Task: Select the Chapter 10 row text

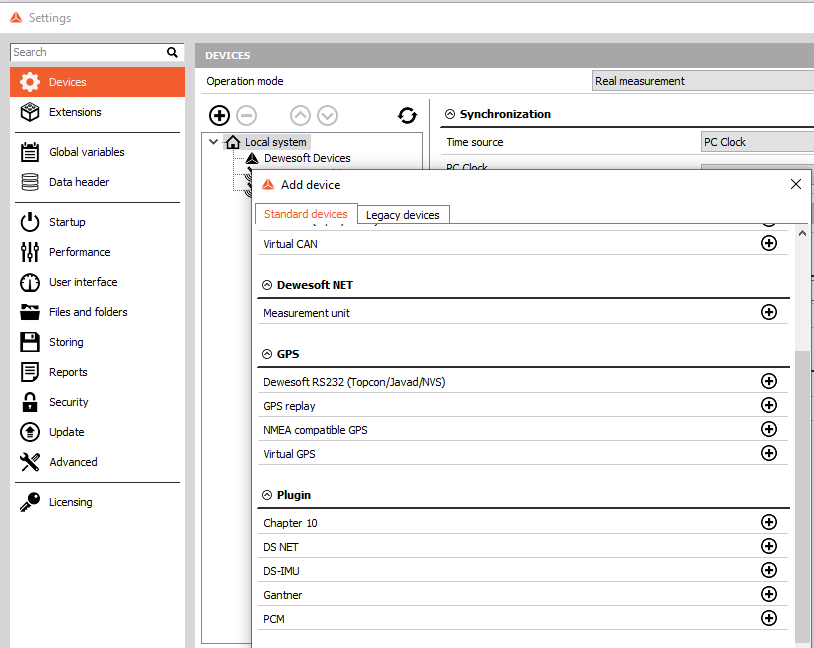Action: pos(290,523)
